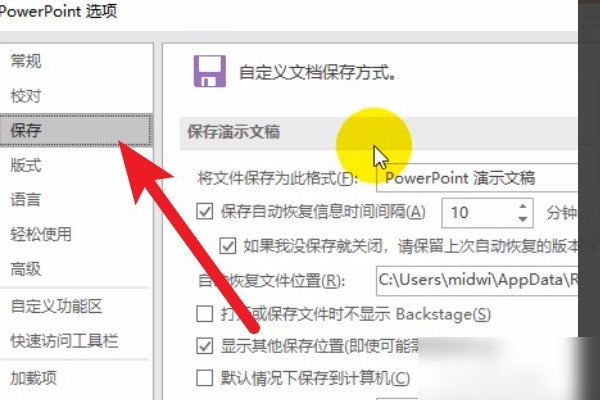Viewport: 600px width, 400px height.
Task: Select the 保存 category in sidebar
Action: 76,130
